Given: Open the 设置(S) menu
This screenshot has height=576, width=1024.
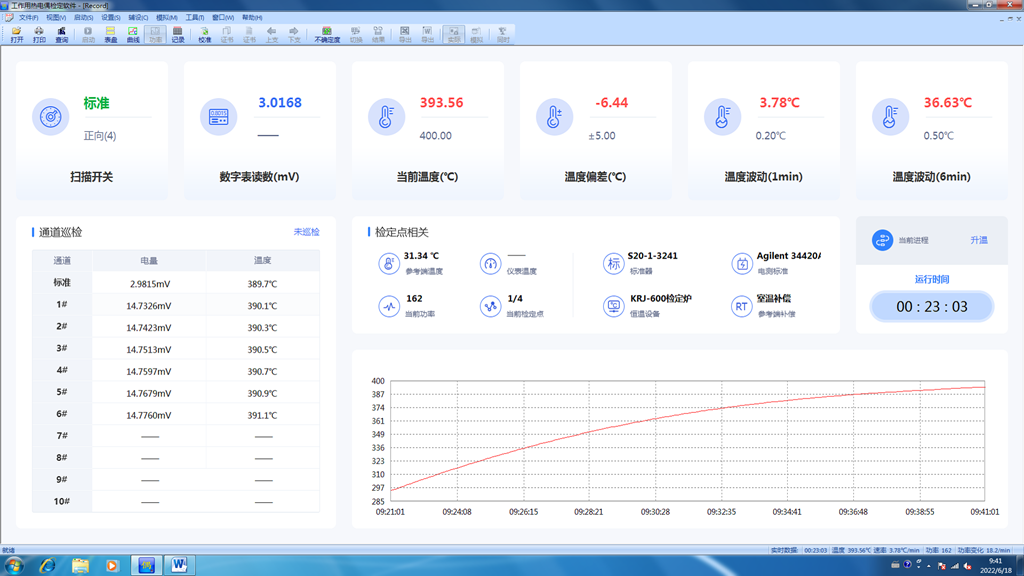Looking at the screenshot, I should (111, 18).
